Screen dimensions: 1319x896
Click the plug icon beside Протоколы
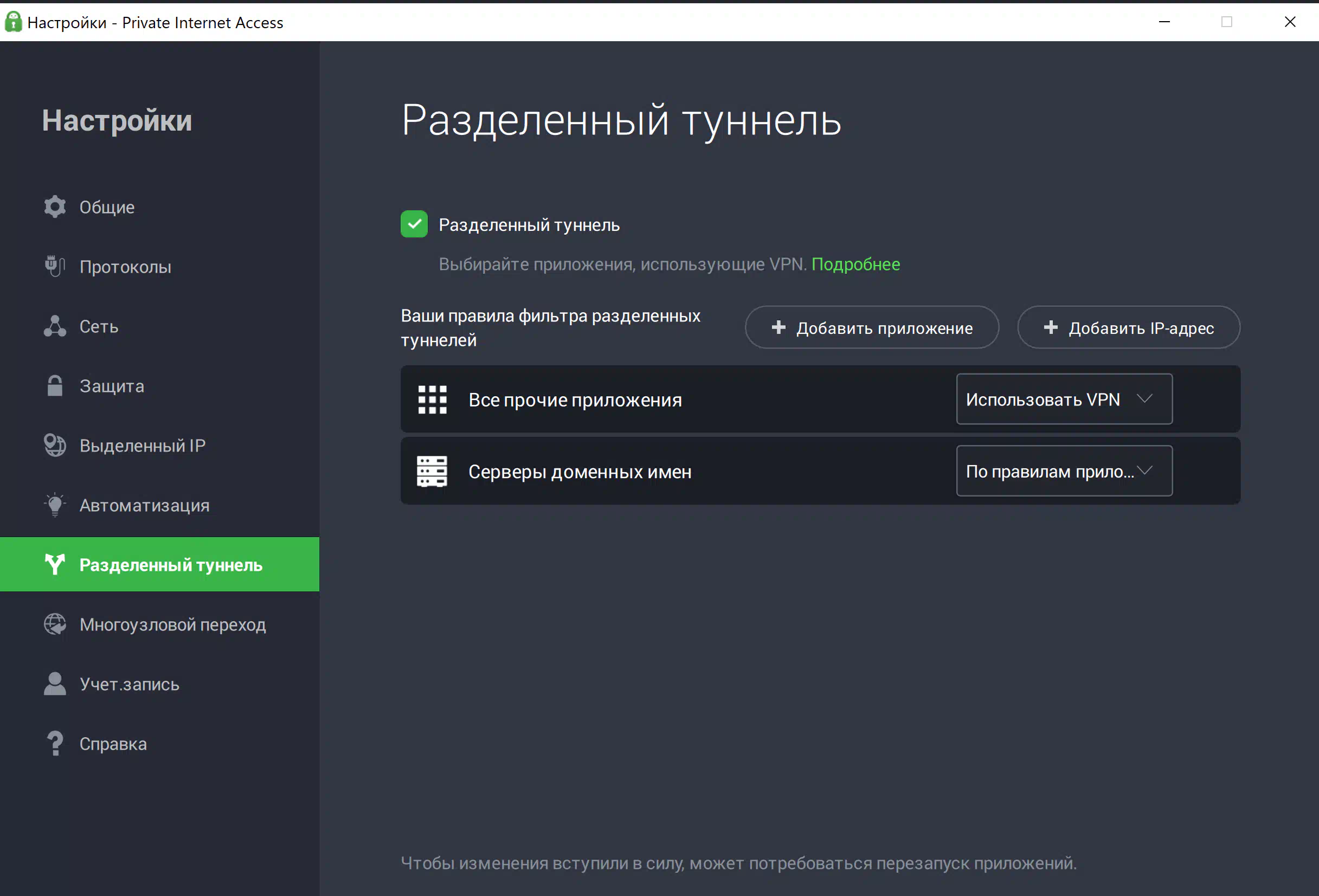(55, 266)
